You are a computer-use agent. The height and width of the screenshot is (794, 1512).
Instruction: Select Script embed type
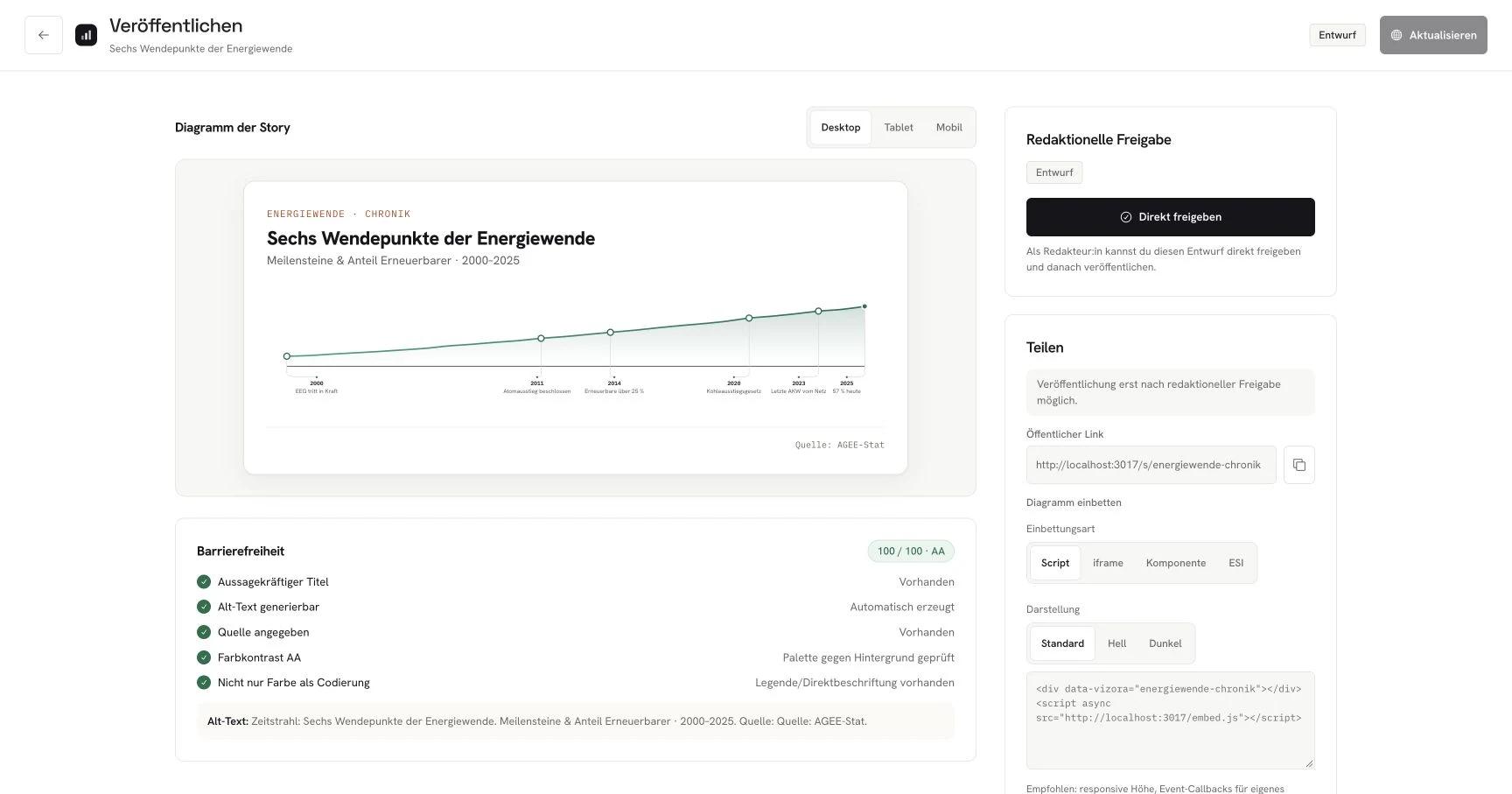pyautogui.click(x=1055, y=563)
